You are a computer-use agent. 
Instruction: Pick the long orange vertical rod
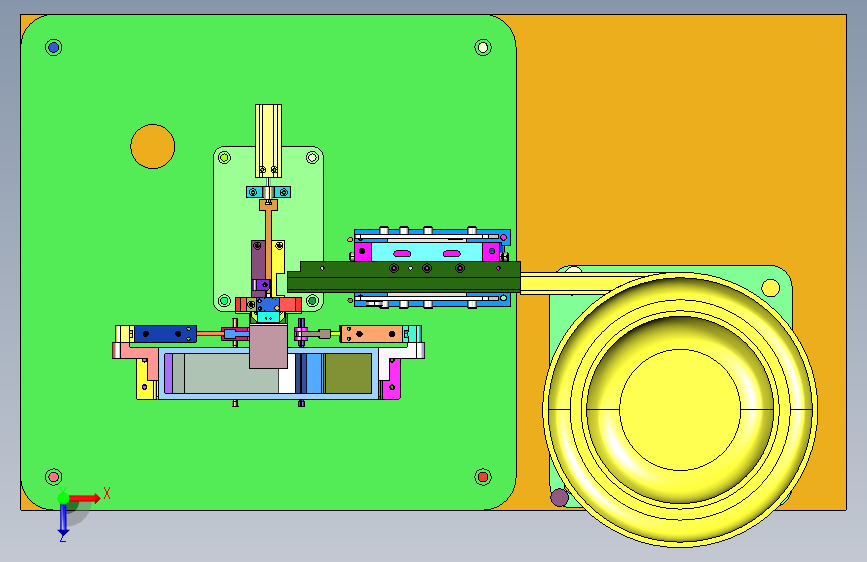tap(268, 241)
